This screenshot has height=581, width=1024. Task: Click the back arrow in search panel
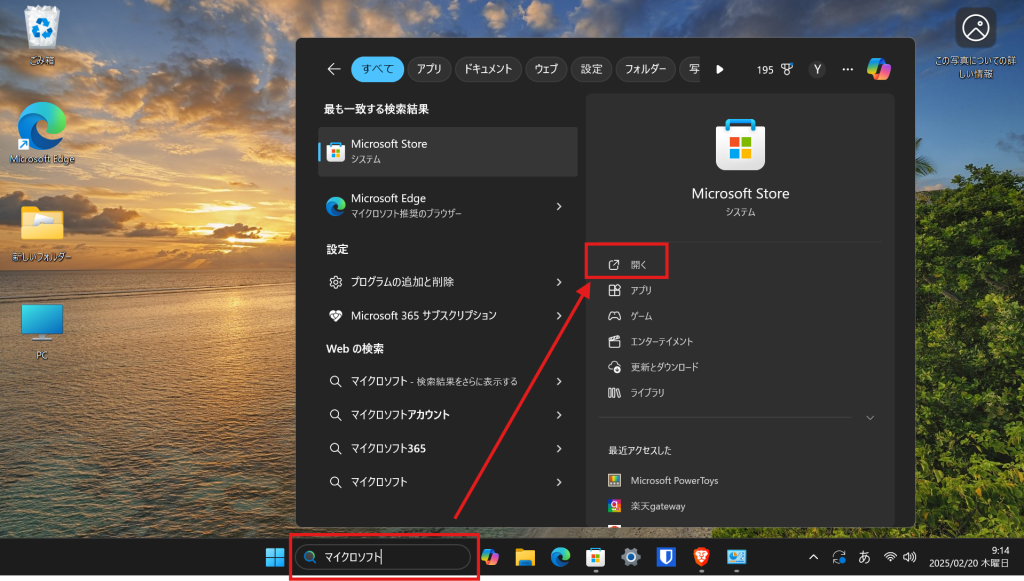click(334, 69)
